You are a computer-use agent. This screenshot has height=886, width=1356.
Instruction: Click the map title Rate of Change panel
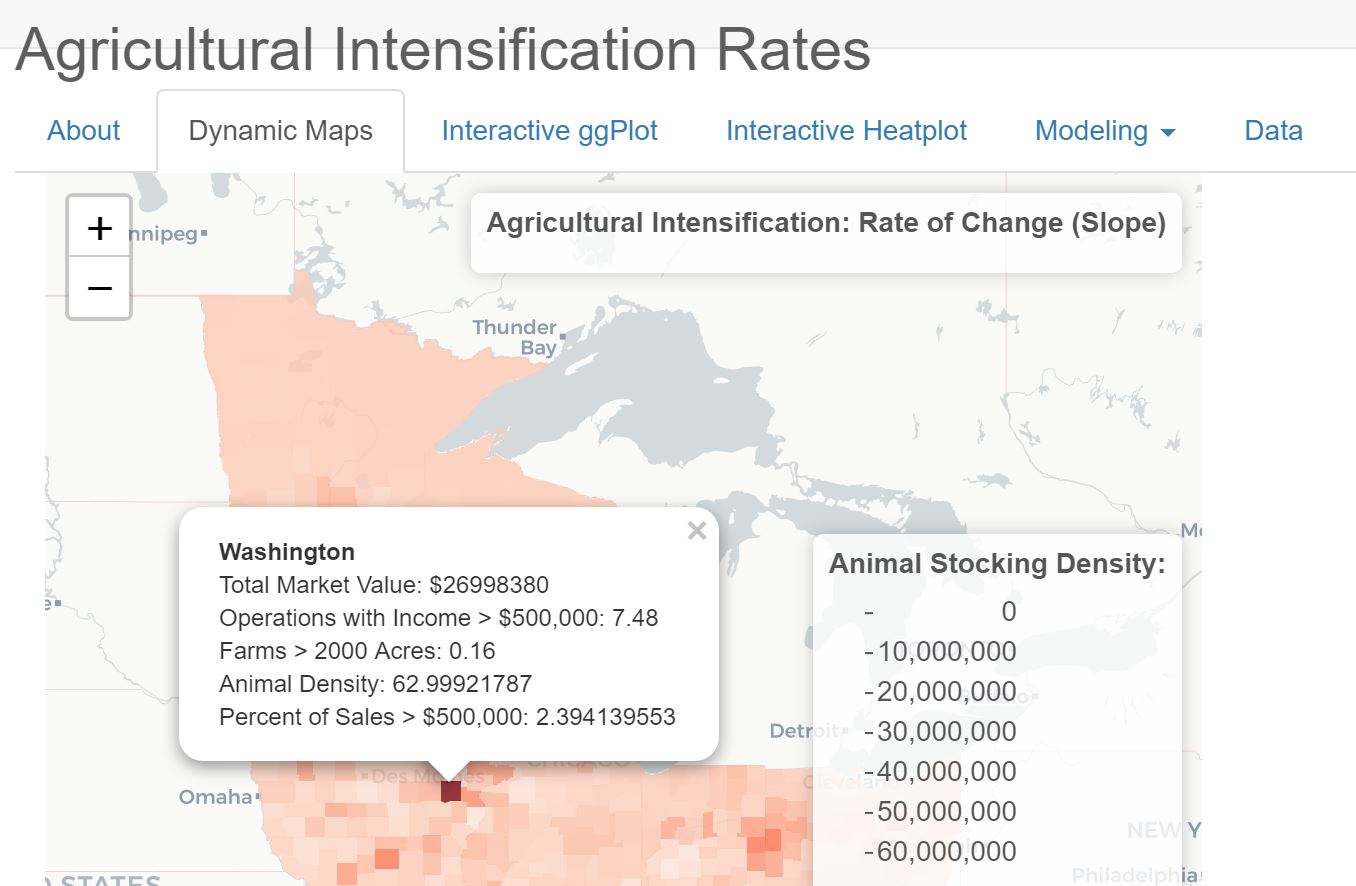click(825, 223)
